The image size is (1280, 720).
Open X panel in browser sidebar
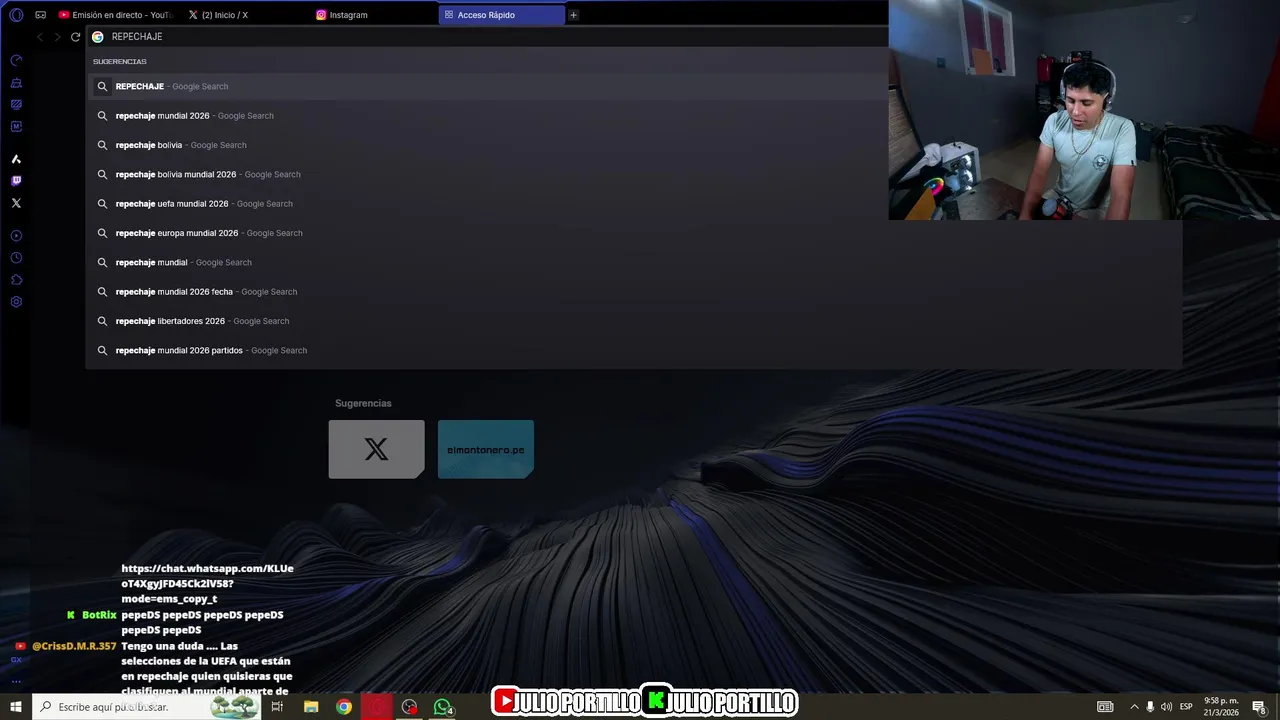(x=16, y=203)
